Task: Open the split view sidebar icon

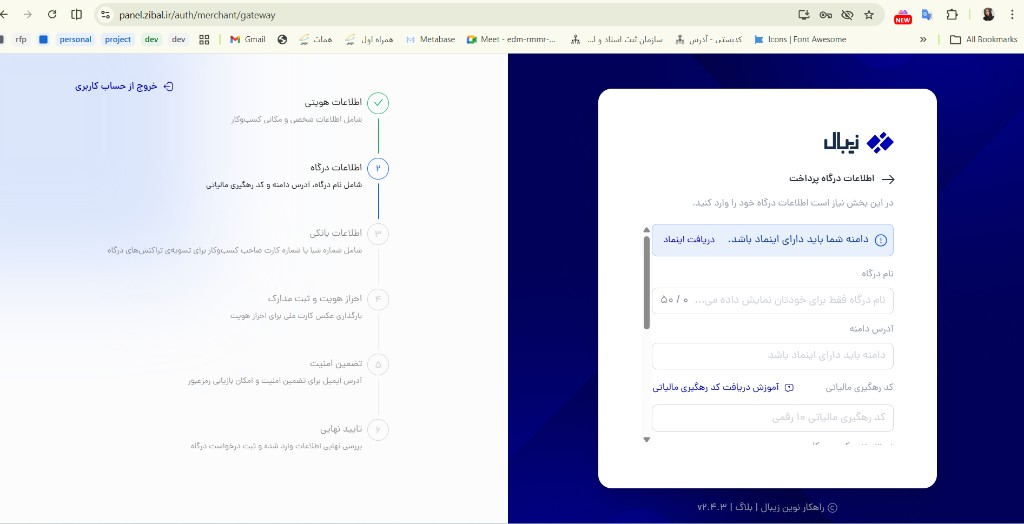Action: [76, 14]
